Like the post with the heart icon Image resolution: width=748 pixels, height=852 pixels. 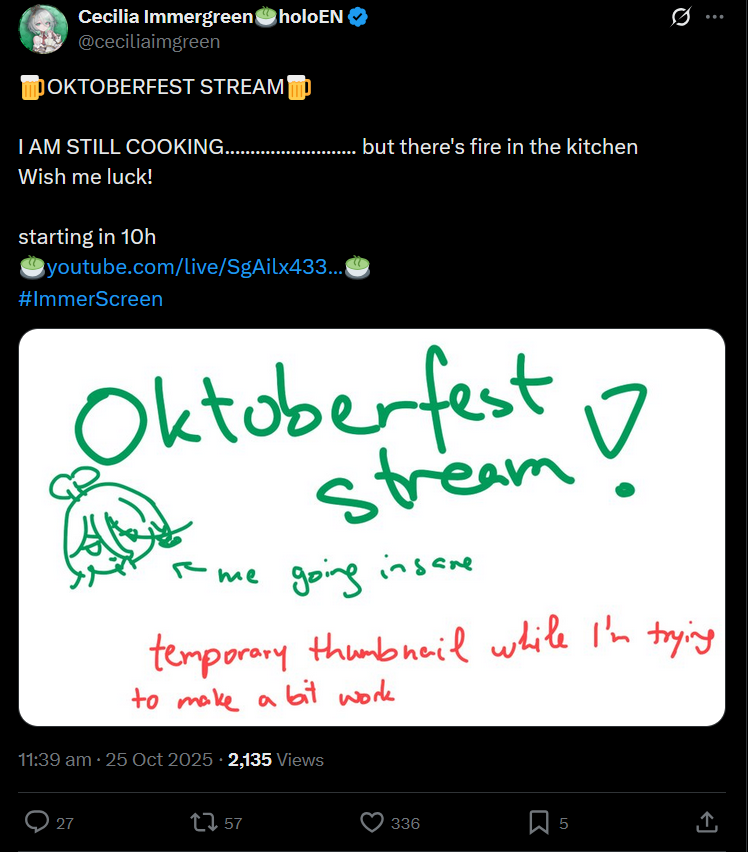click(x=372, y=822)
